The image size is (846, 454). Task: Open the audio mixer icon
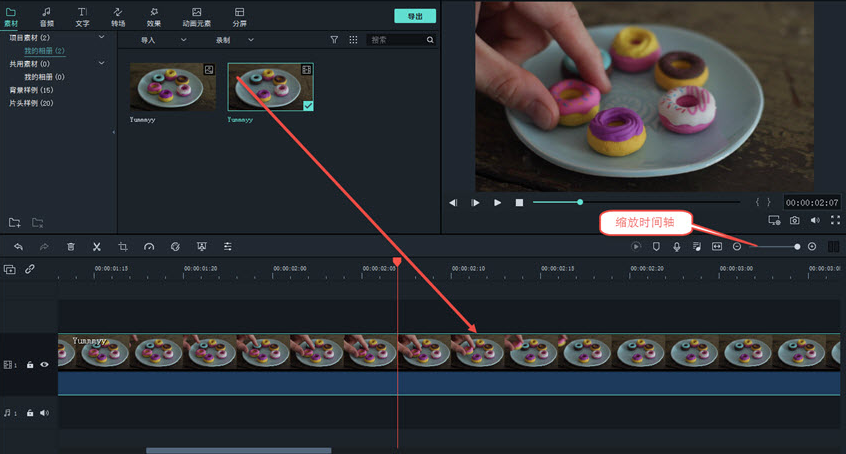point(697,247)
